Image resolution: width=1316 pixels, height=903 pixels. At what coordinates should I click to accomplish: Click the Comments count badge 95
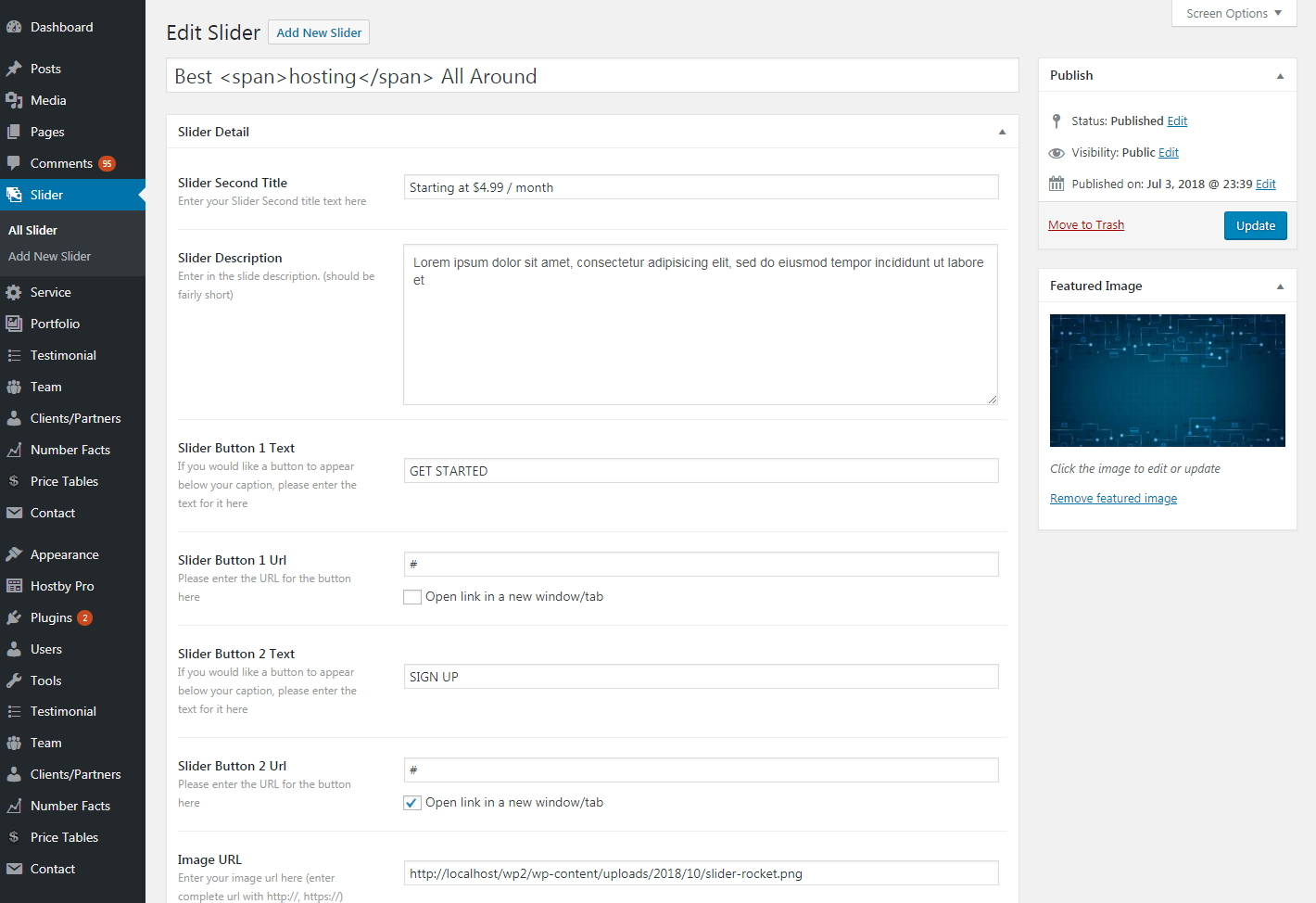pyautogui.click(x=108, y=164)
